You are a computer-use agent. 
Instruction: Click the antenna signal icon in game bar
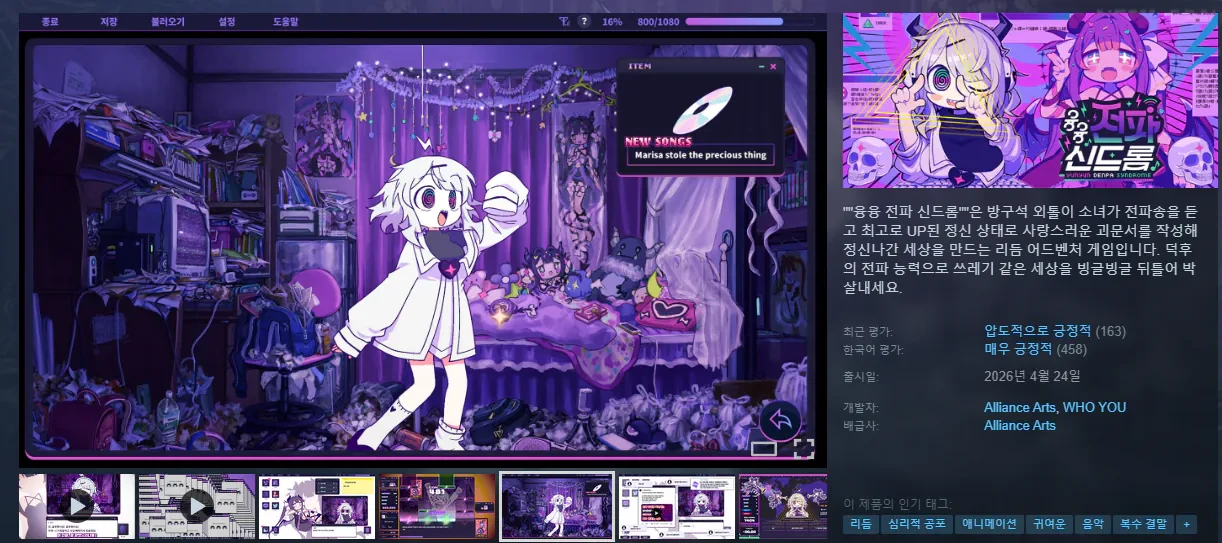(x=565, y=21)
